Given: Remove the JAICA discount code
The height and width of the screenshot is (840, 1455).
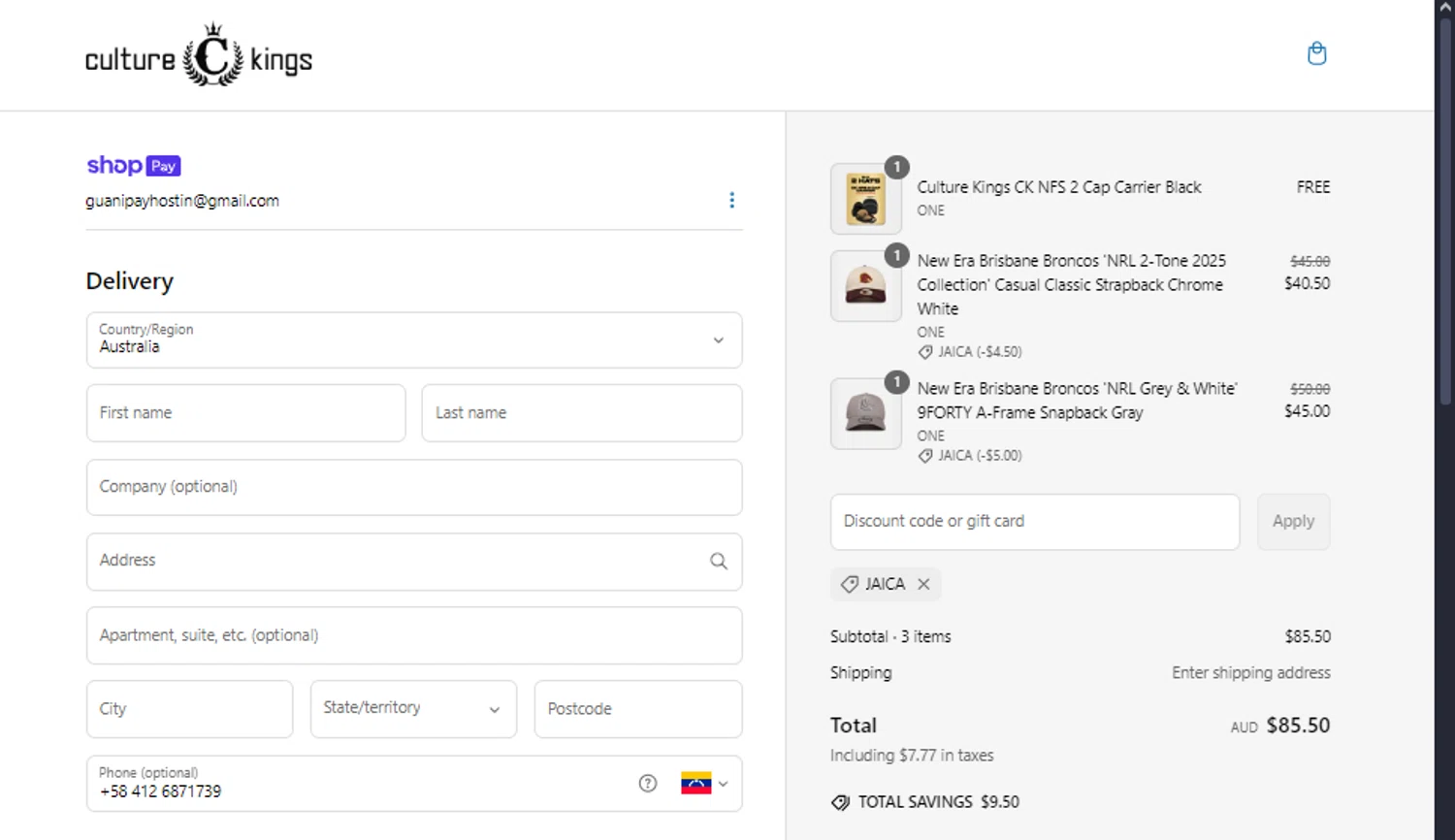Looking at the screenshot, I should 923,584.
